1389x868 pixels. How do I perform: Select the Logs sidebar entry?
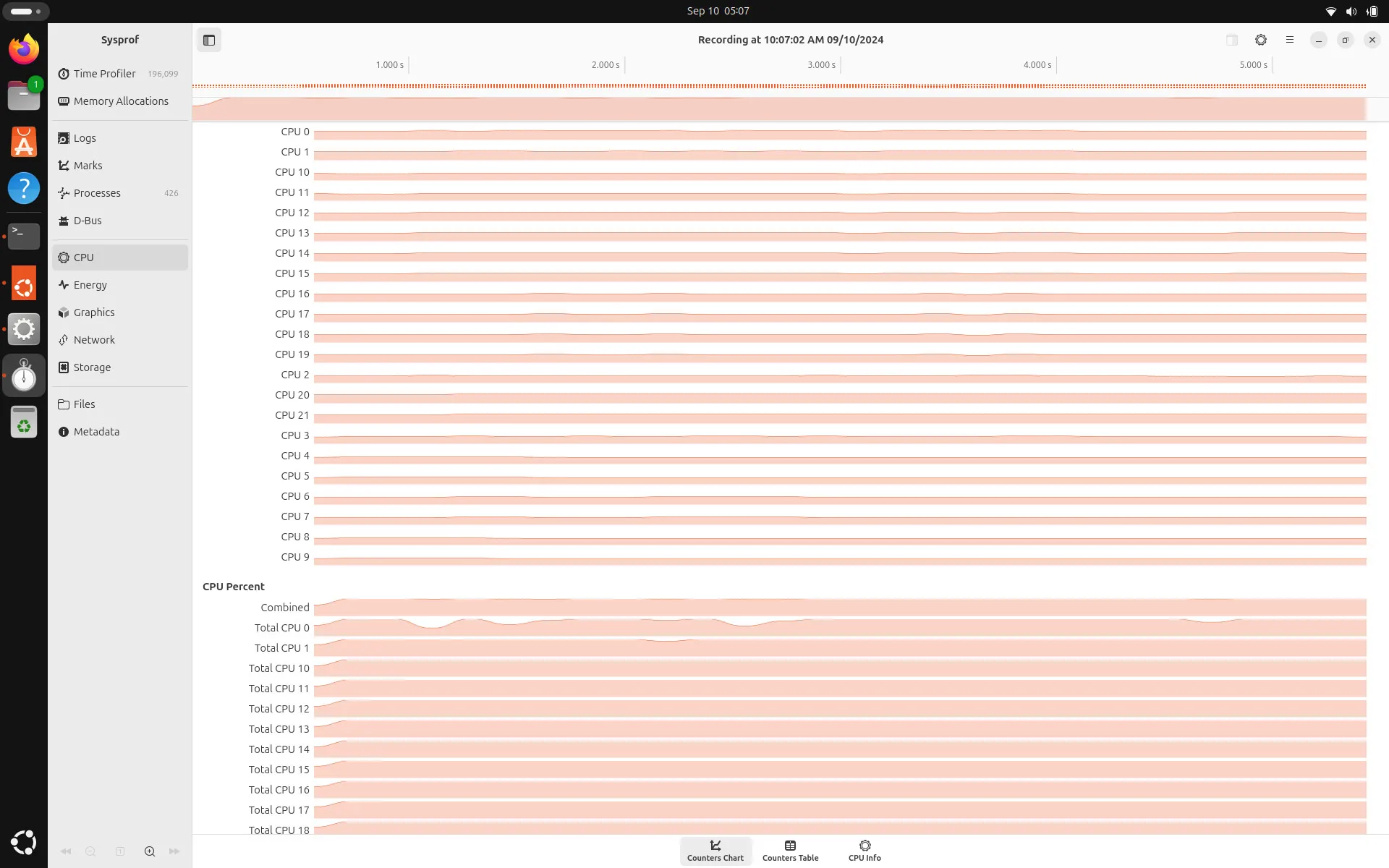coord(120,138)
